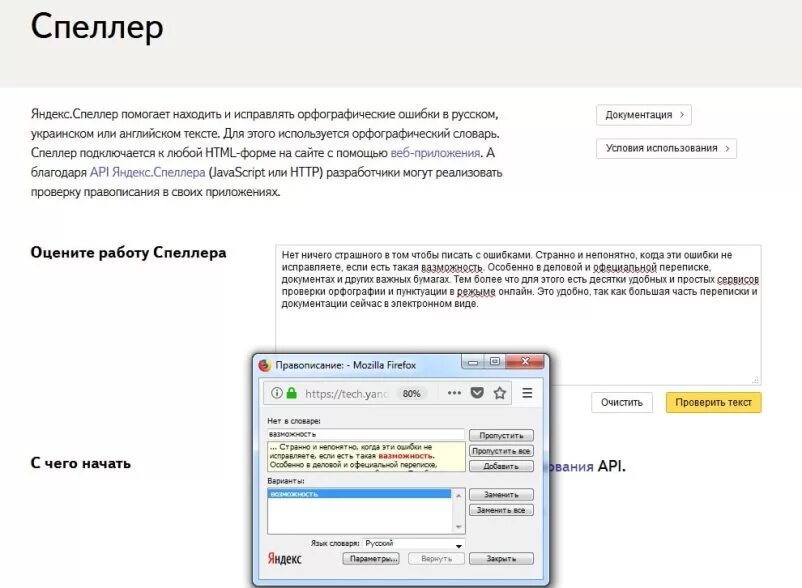Click underlined word сервисов in text area
Image resolution: width=802 pixels, height=588 pixels.
(738, 280)
